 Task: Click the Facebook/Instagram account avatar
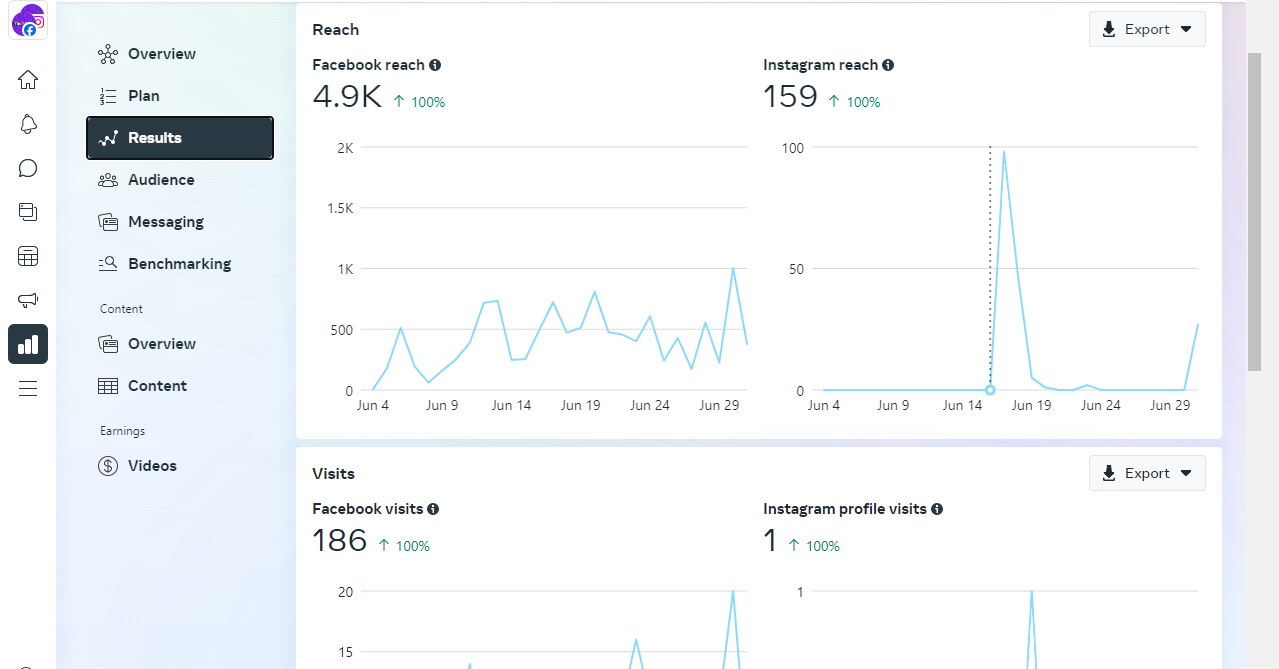click(28, 21)
